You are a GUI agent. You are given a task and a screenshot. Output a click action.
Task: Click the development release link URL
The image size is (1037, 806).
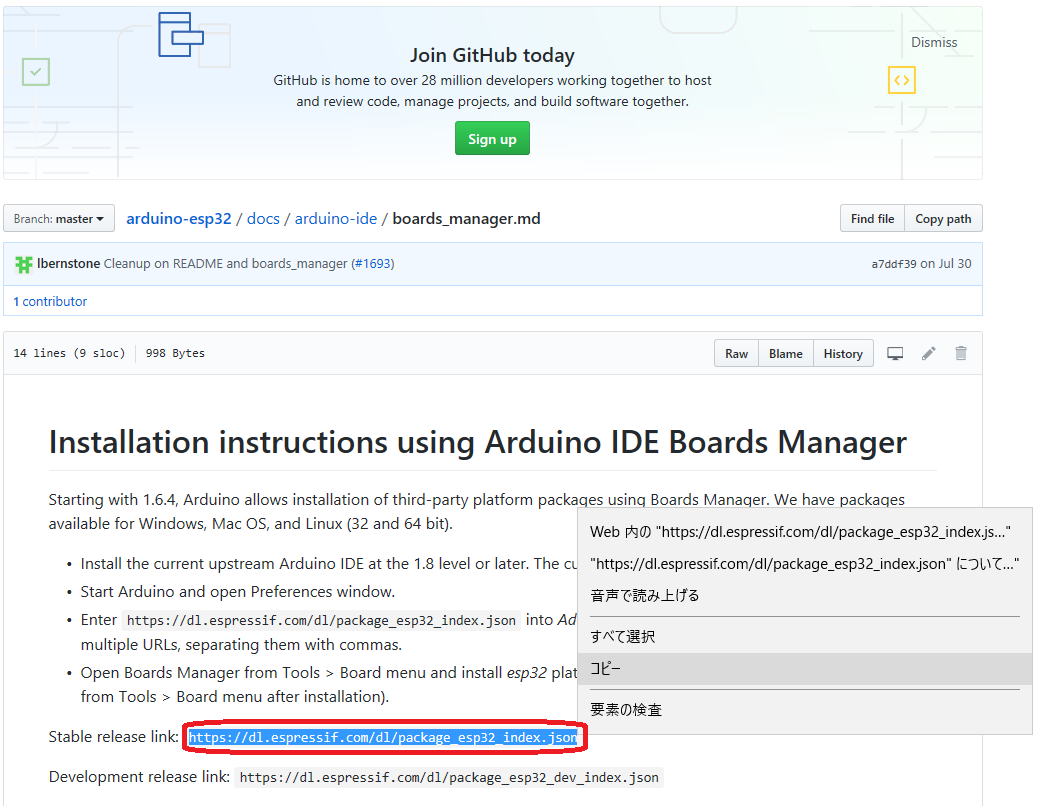pos(449,778)
